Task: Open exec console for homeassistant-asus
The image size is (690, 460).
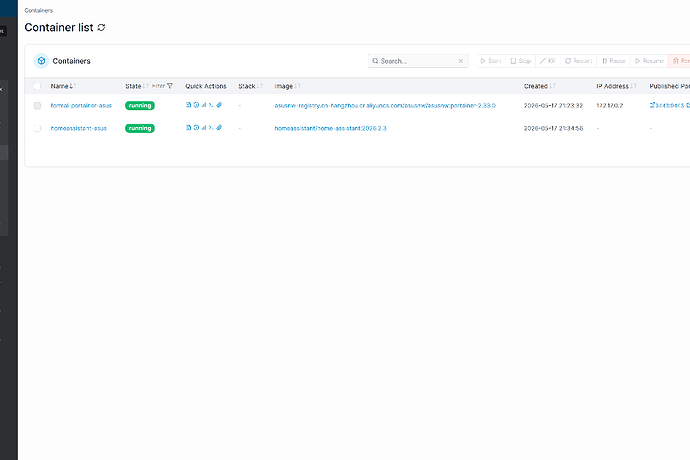Action: point(211,128)
